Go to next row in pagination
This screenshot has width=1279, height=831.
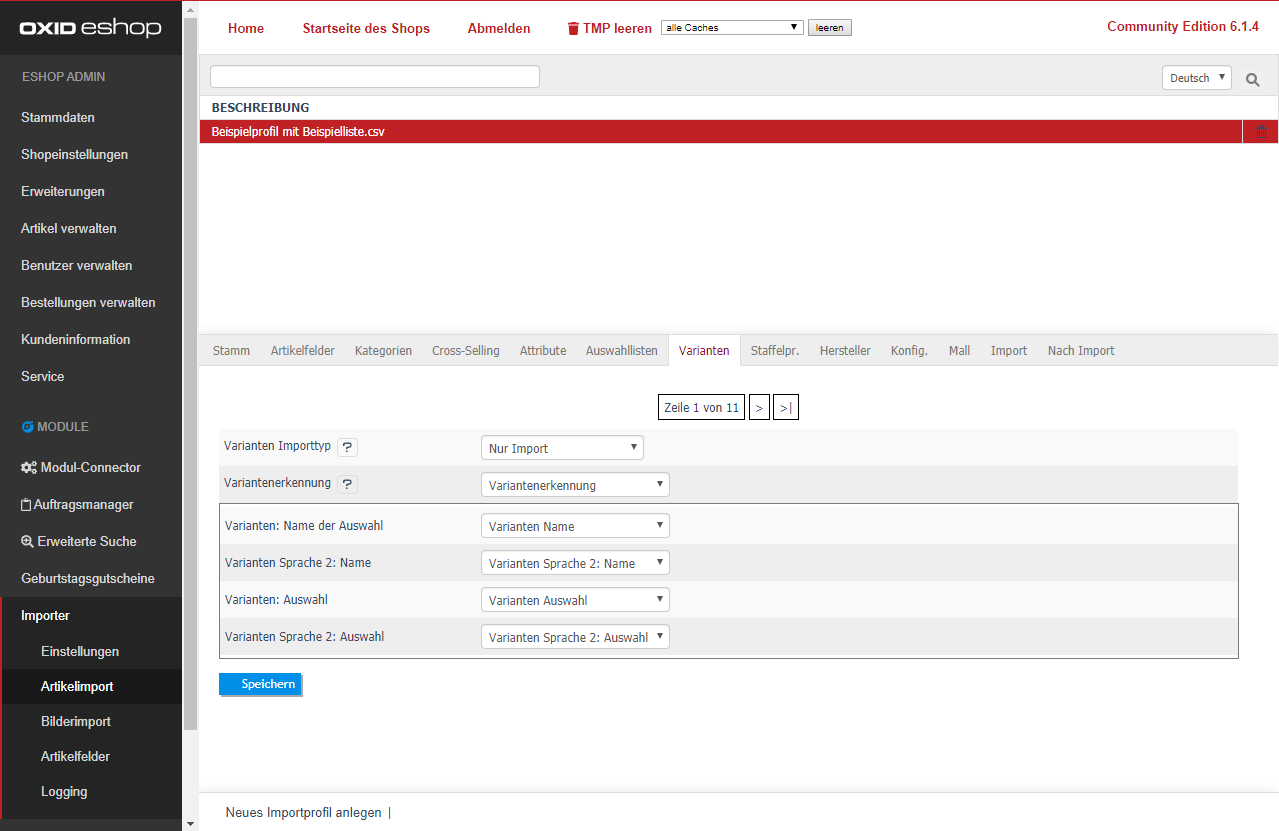tap(759, 408)
